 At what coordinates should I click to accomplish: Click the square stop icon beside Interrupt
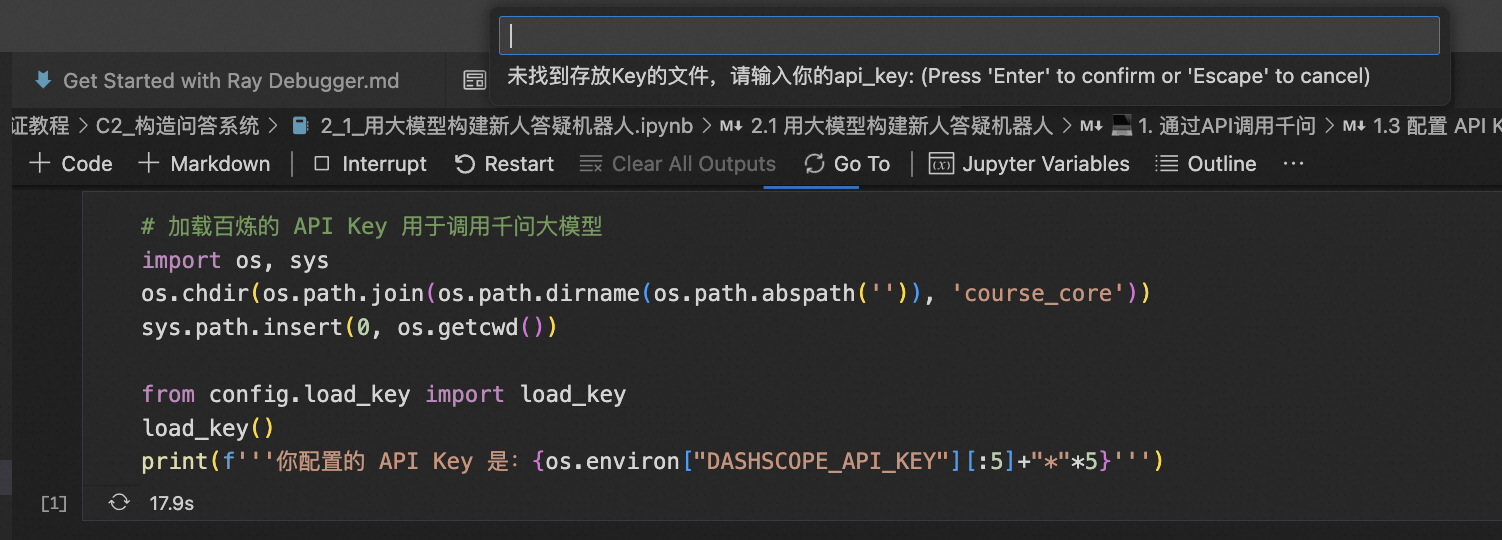tap(321, 163)
